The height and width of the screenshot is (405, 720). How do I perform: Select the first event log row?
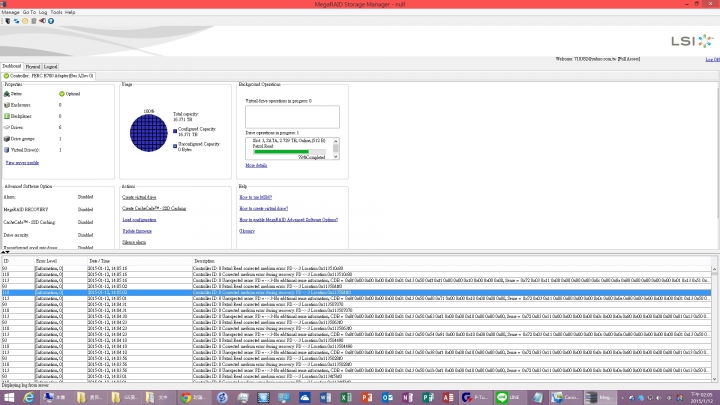pos(356,268)
